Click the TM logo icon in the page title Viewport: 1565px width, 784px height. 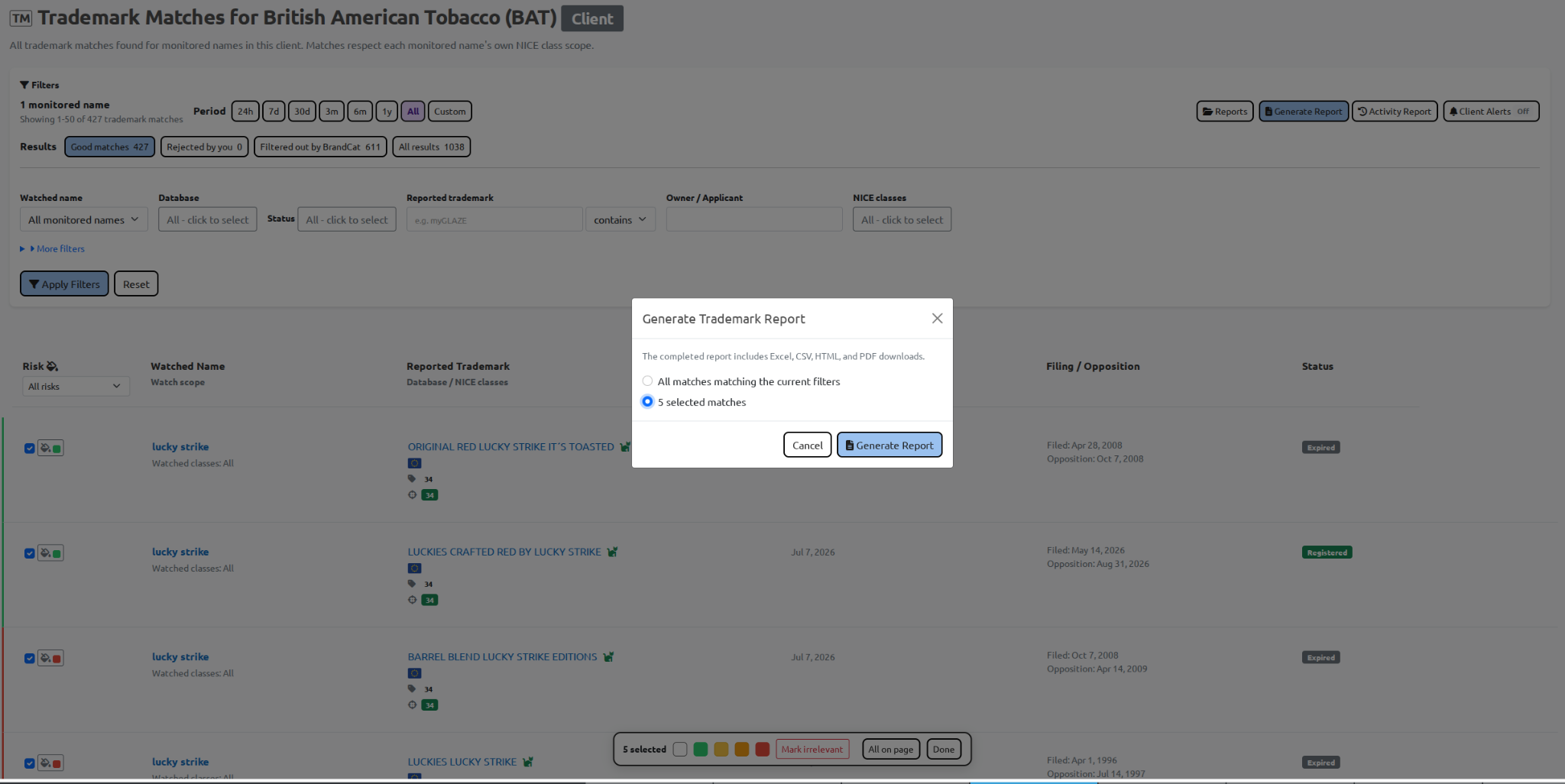coord(21,18)
